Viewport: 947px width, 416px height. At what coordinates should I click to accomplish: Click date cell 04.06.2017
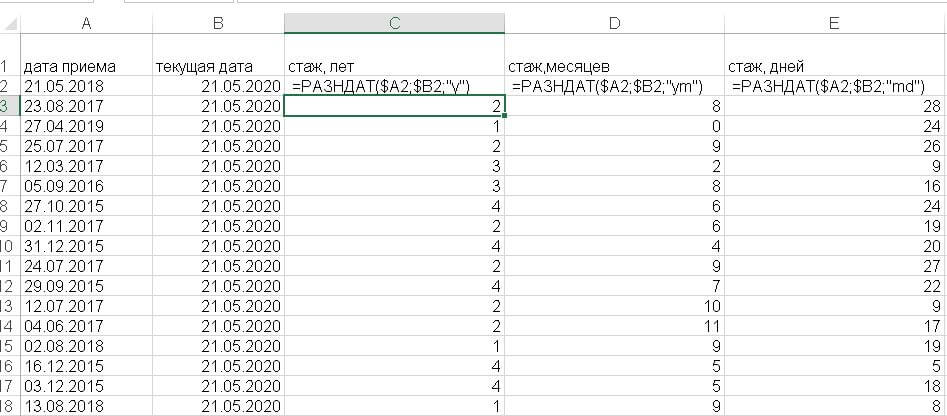point(86,326)
